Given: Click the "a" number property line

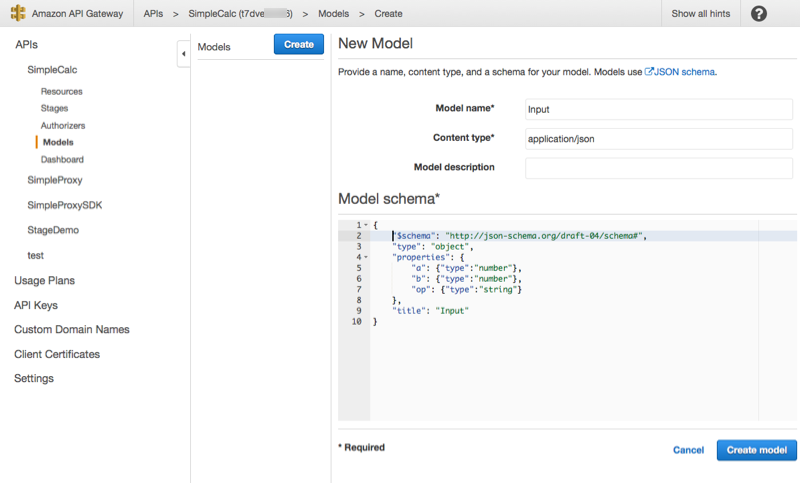Looking at the screenshot, I should (x=466, y=268).
